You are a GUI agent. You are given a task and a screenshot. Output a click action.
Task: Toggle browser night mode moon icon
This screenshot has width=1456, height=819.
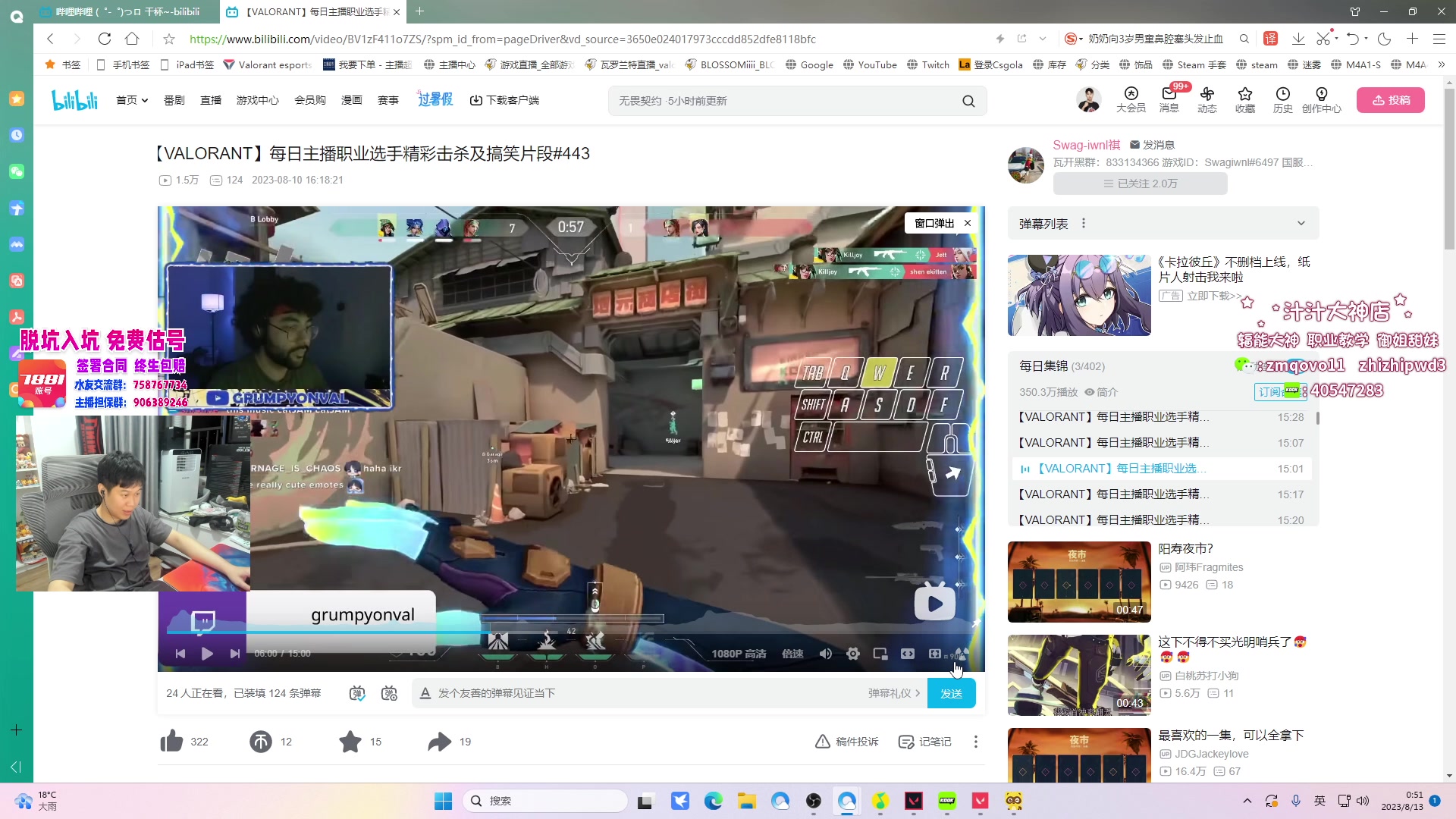point(1384,39)
